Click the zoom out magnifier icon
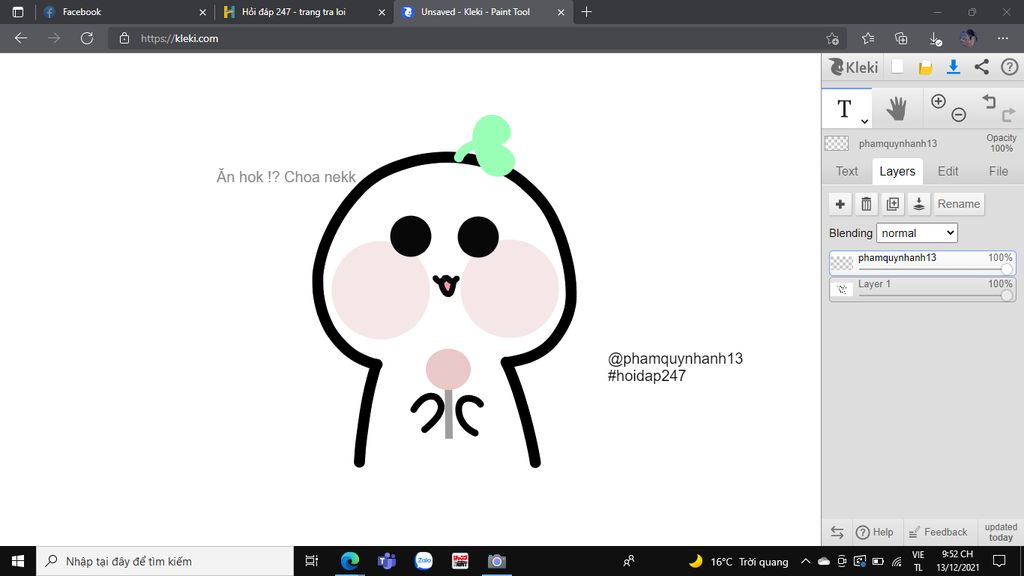 pyautogui.click(x=958, y=115)
